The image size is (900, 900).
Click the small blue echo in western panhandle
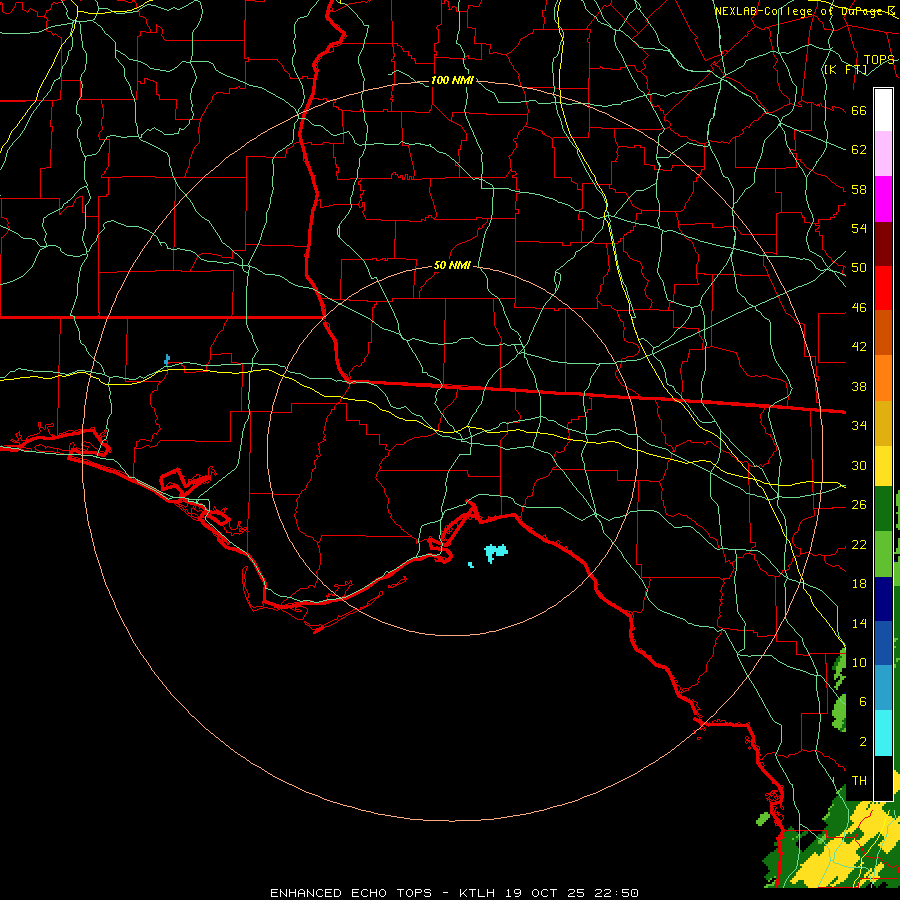(167, 360)
